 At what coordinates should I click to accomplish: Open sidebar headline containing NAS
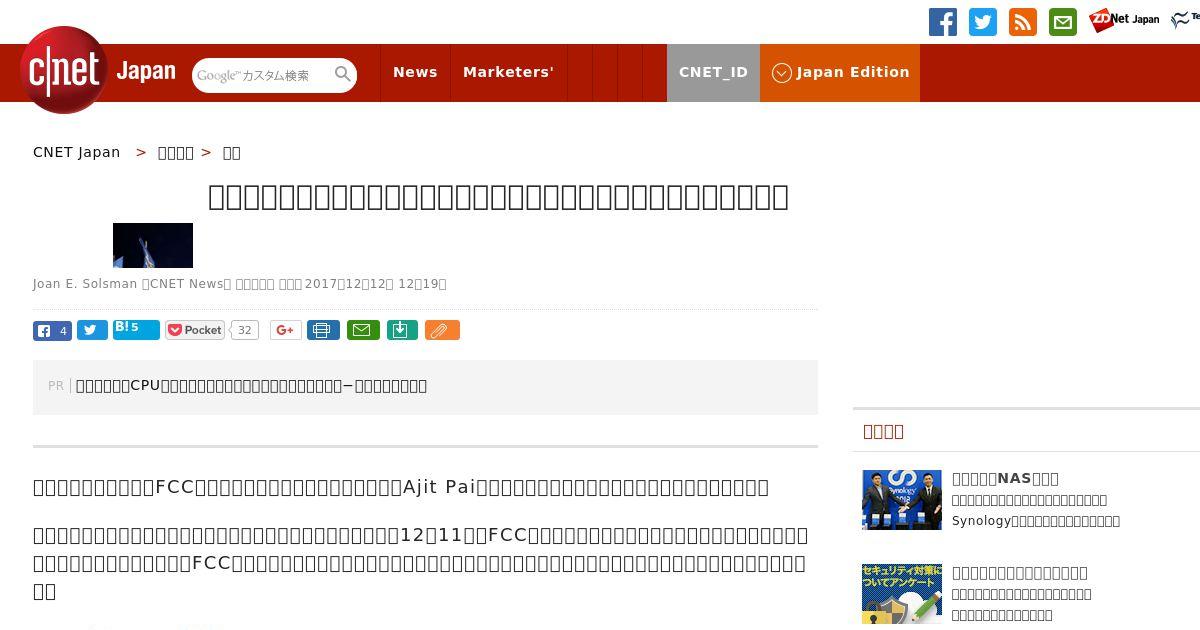1005,478
